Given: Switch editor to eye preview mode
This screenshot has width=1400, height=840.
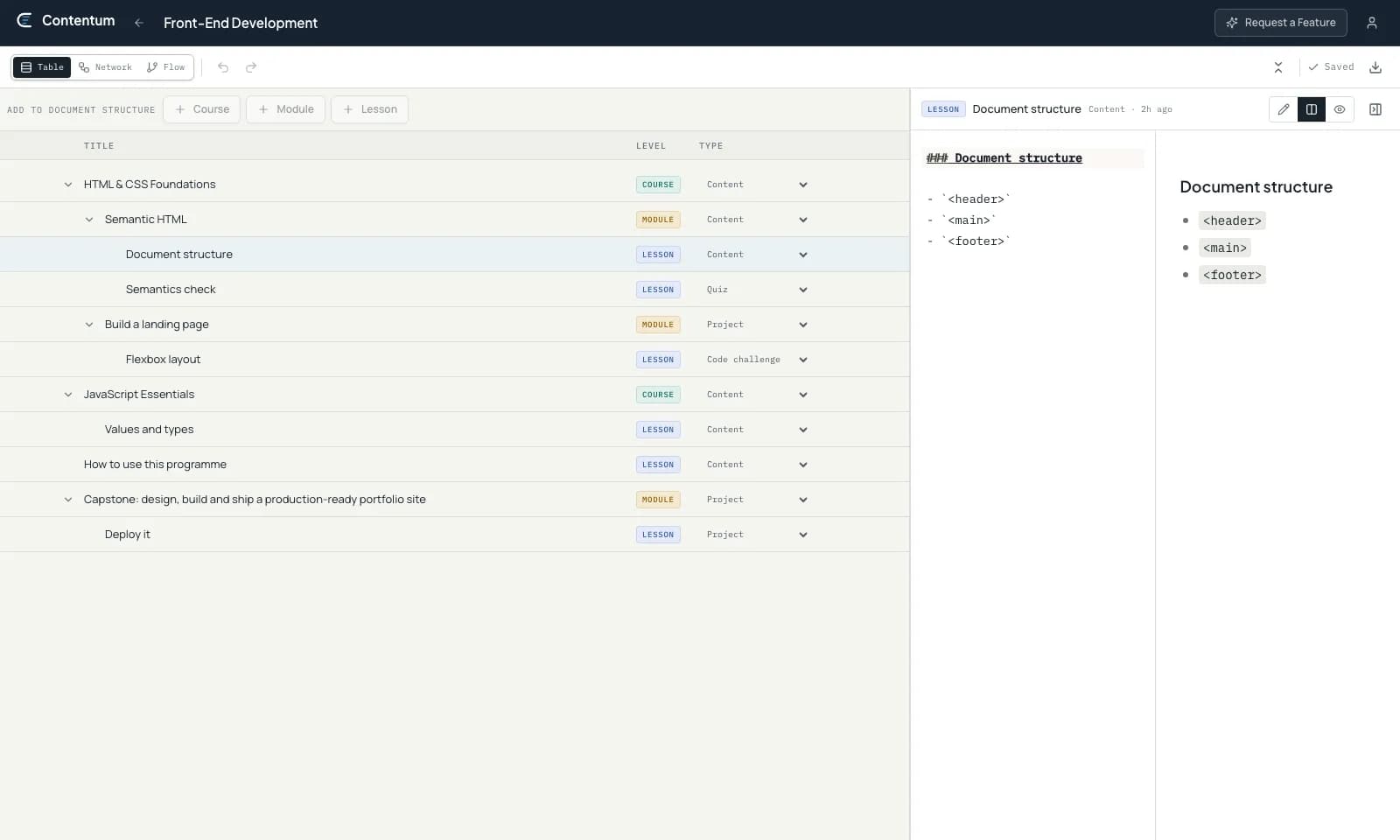Looking at the screenshot, I should (1339, 109).
